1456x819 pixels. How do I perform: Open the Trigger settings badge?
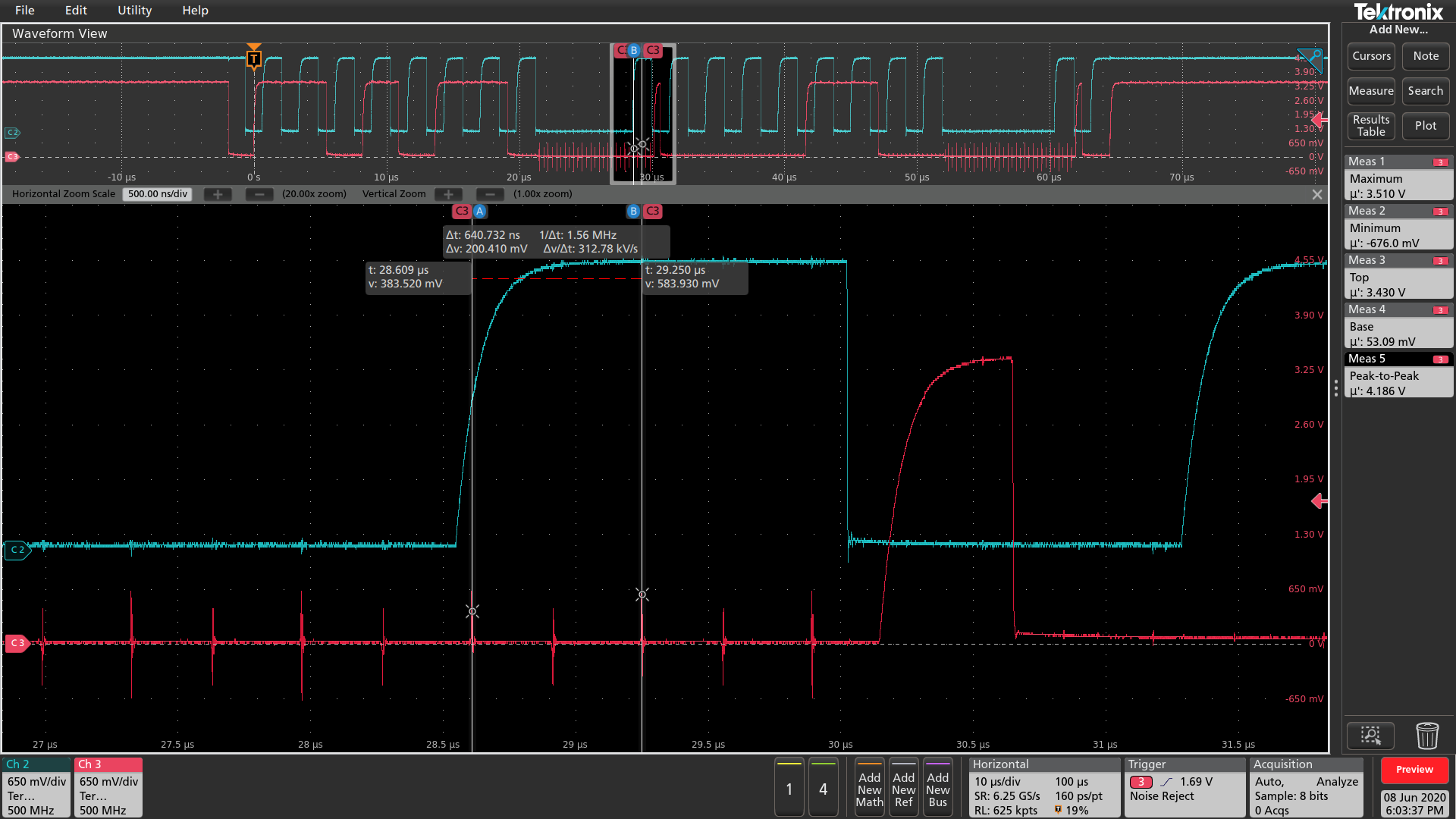click(1185, 787)
